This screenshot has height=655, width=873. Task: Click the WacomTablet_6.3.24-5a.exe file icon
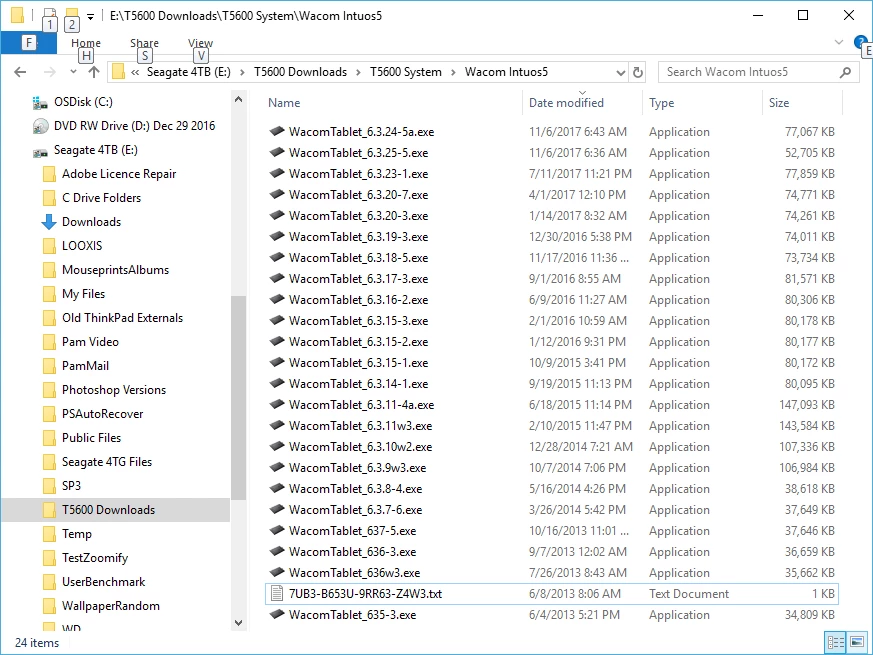pyautogui.click(x=277, y=131)
